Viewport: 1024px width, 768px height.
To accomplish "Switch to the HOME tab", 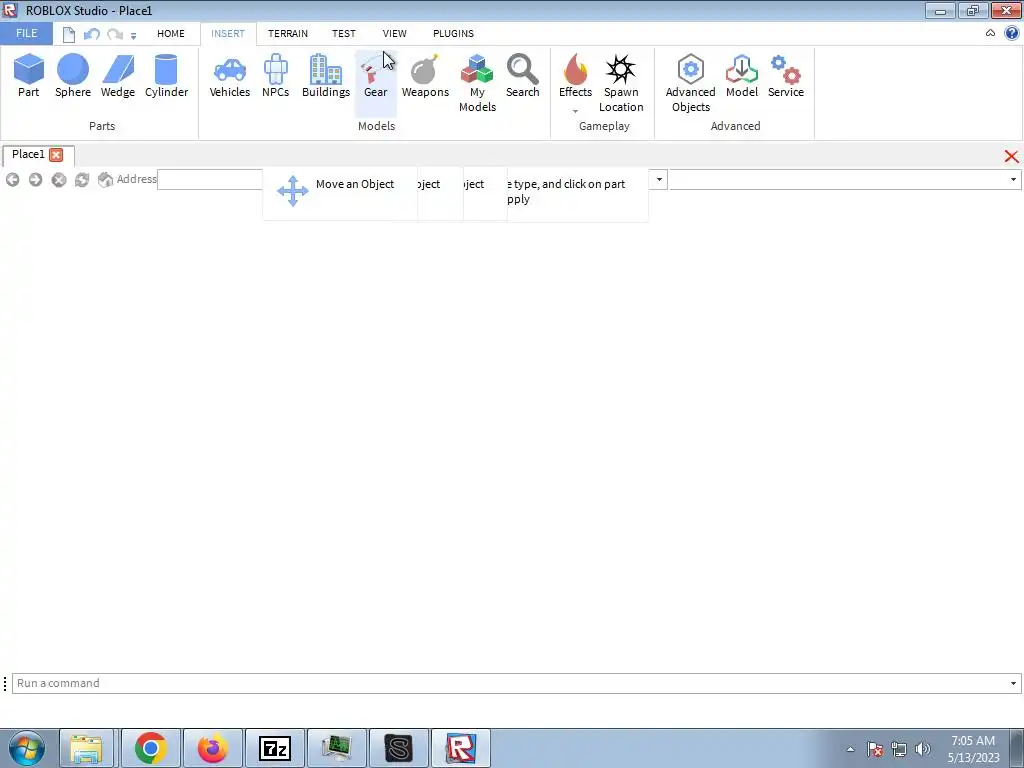I will point(170,33).
